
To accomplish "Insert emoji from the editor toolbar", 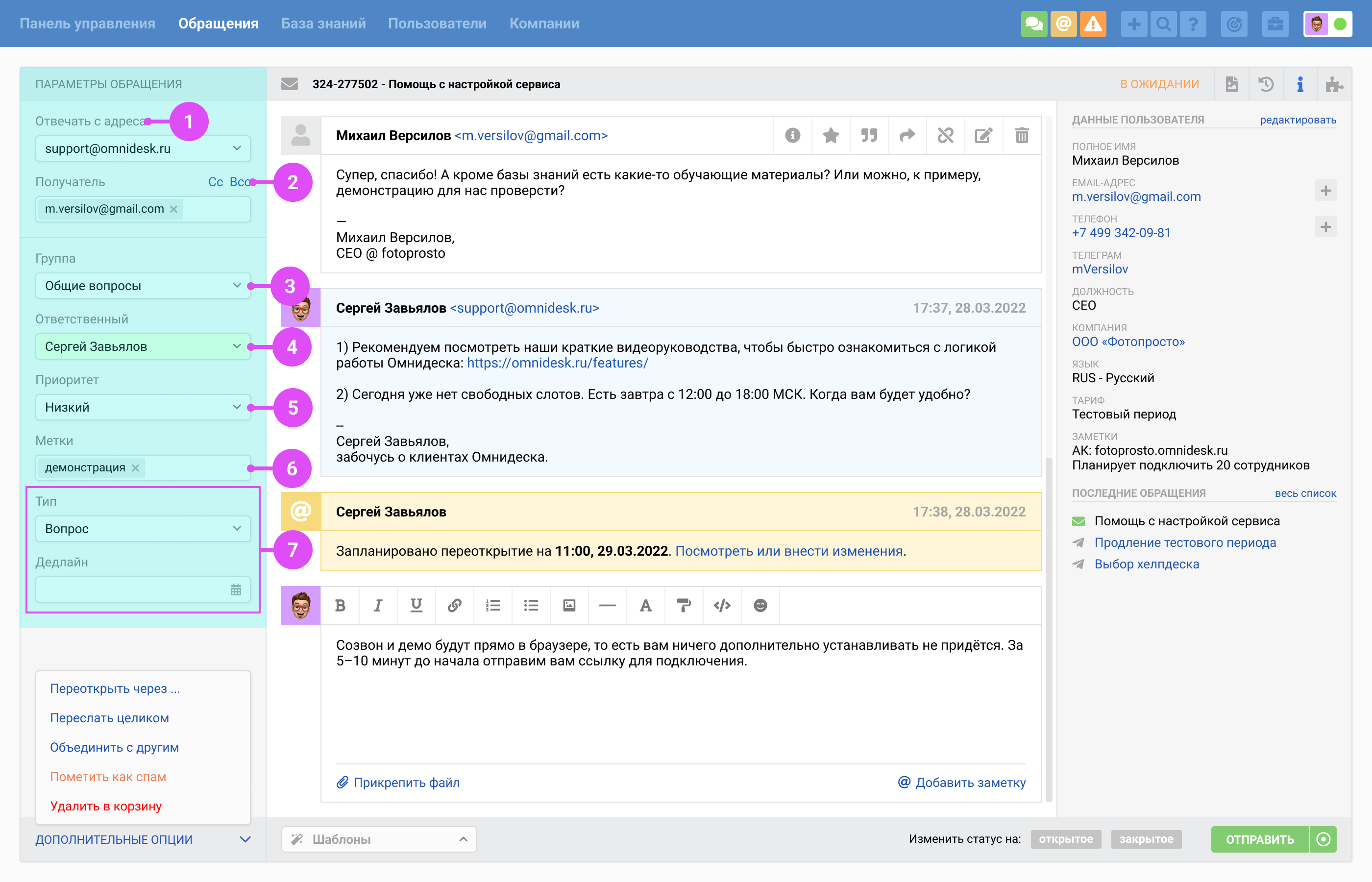I will click(760, 605).
